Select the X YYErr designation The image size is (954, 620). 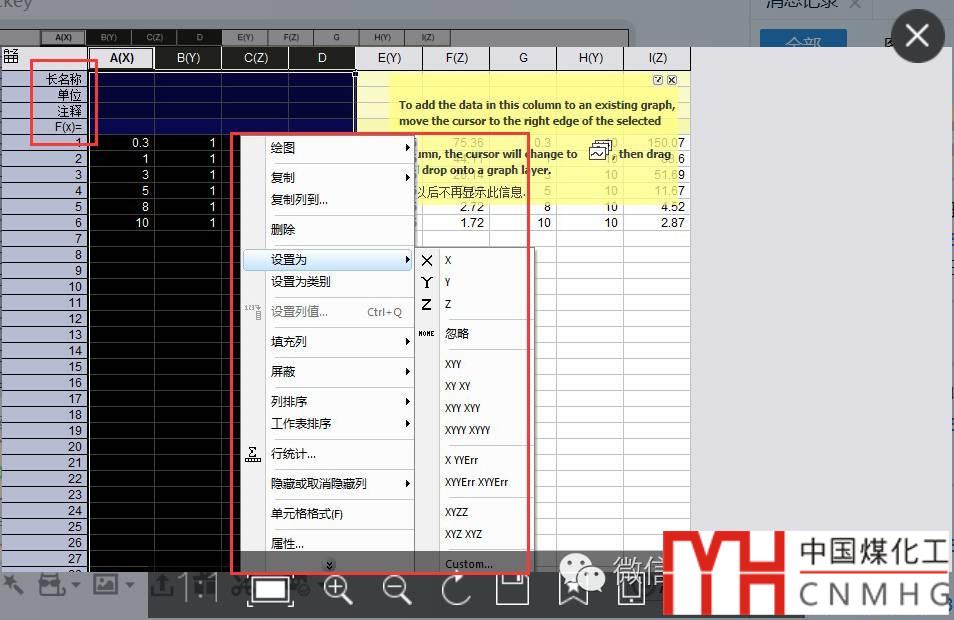pos(461,461)
